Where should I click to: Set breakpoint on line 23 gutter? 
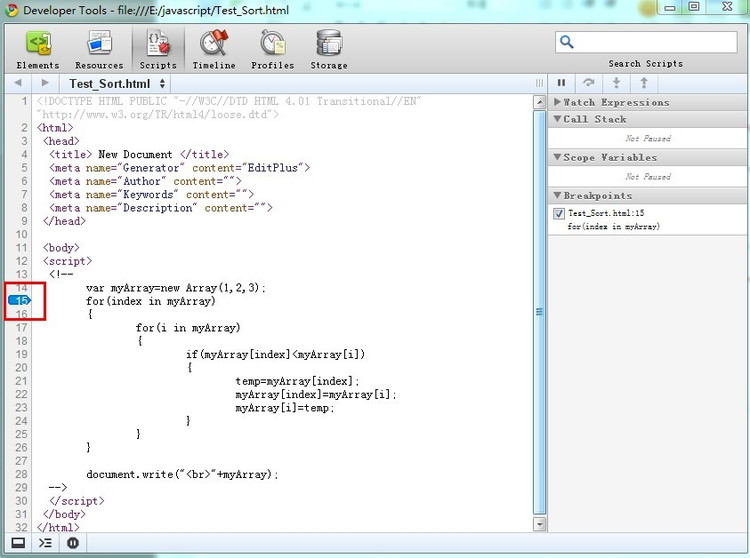21,407
